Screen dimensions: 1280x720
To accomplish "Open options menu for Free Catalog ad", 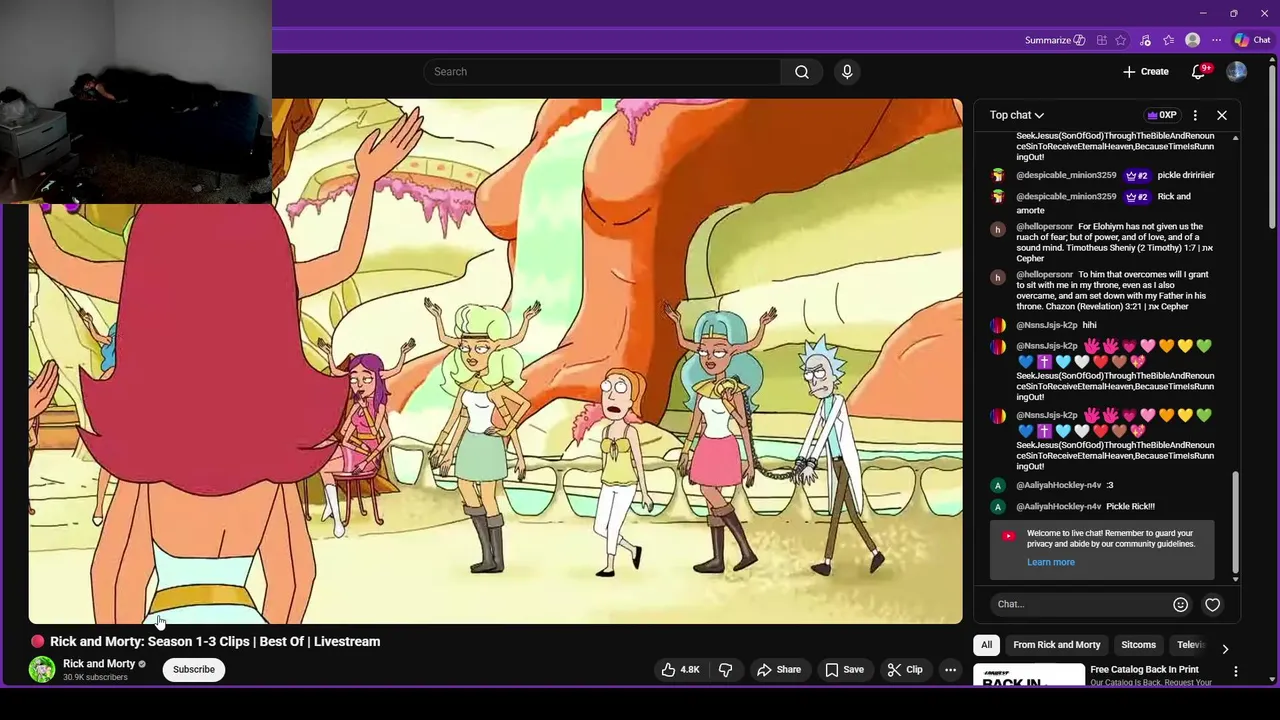I will click(x=1236, y=672).
